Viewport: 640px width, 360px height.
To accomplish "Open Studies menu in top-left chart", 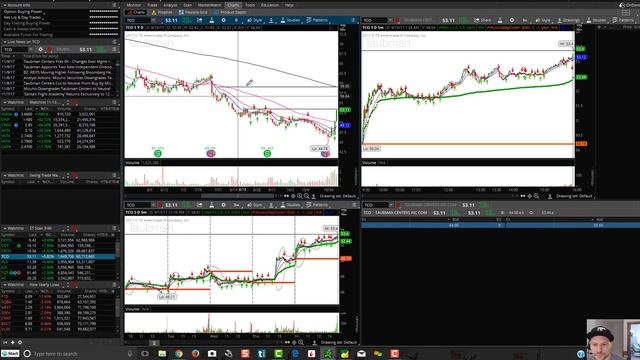I will coord(290,20).
